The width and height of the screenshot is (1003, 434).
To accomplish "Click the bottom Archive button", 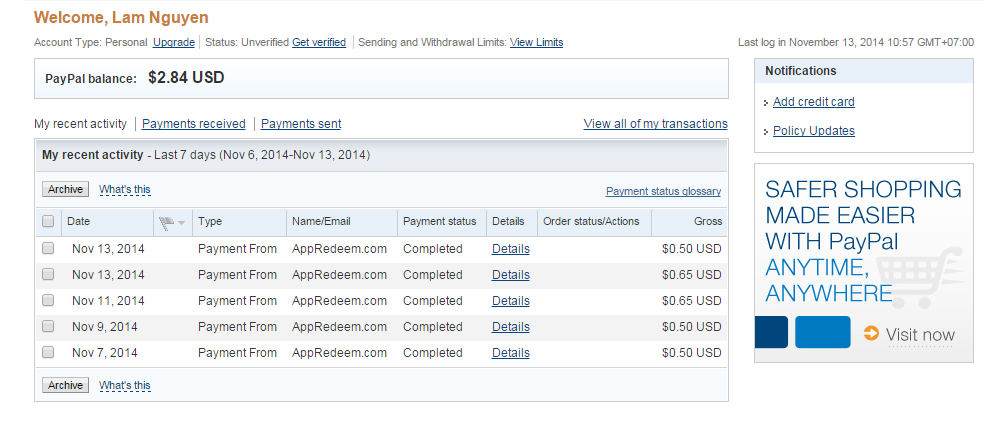I will [65, 385].
